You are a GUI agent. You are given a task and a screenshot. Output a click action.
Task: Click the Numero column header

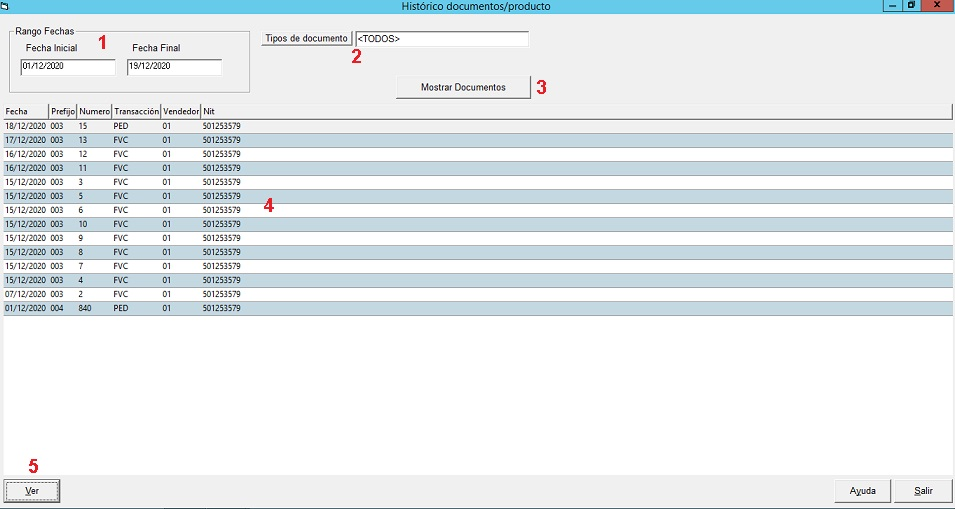coord(94,112)
